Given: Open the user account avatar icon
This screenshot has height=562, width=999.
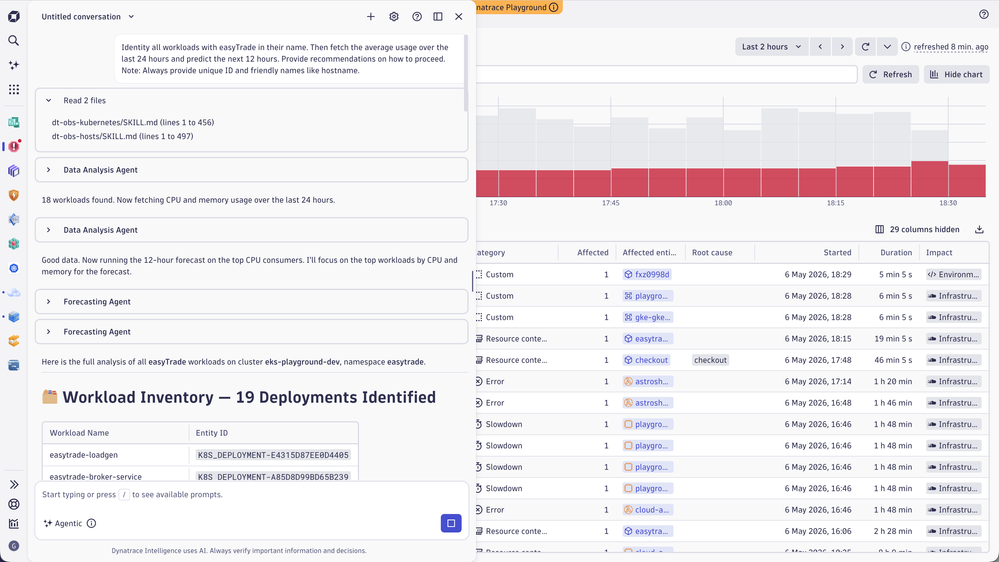Looking at the screenshot, I should (x=13, y=545).
